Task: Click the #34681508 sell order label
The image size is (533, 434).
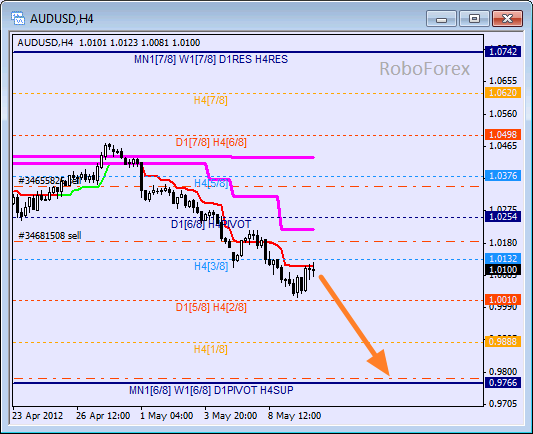Action: 50,236
